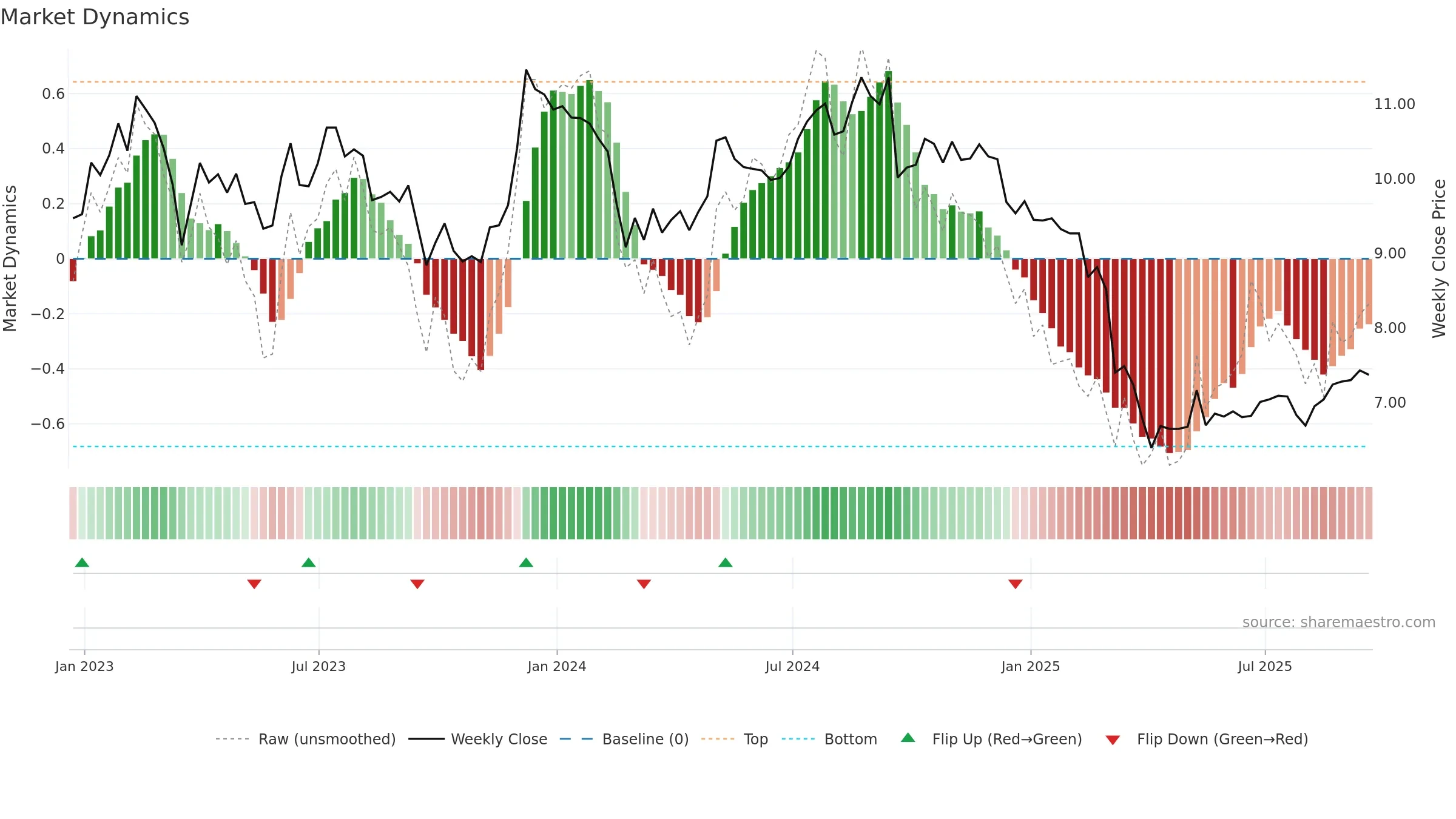Click the Jul 2025 axis label
The width and height of the screenshot is (1456, 819).
(x=1265, y=666)
